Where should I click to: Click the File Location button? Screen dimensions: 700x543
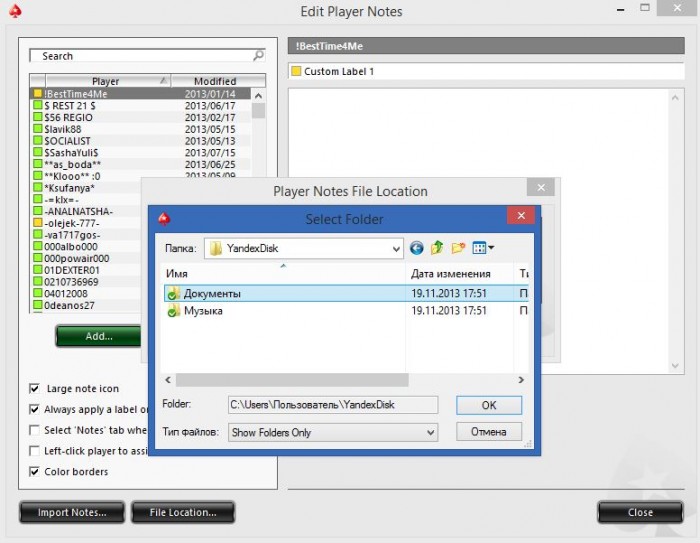coord(183,512)
